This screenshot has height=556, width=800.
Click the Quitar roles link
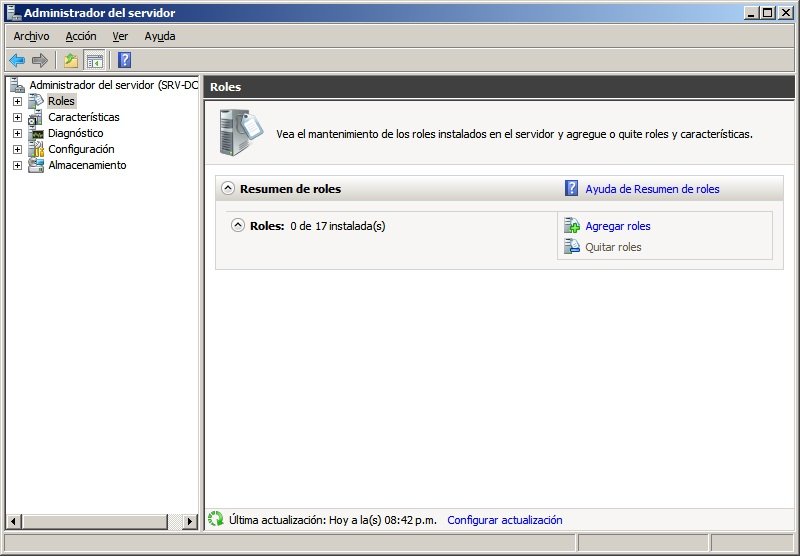pyautogui.click(x=613, y=247)
